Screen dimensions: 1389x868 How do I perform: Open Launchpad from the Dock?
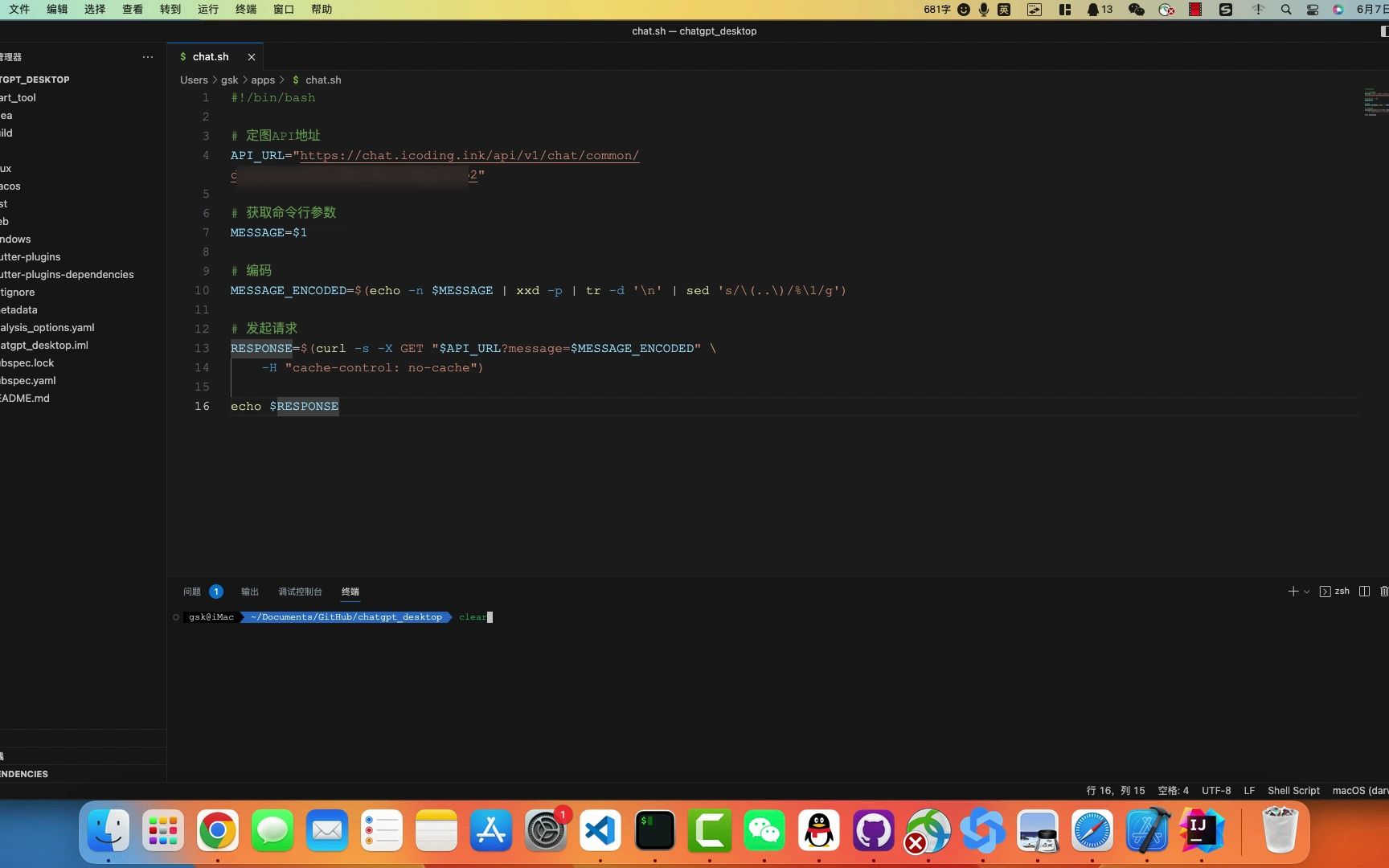pyautogui.click(x=162, y=830)
